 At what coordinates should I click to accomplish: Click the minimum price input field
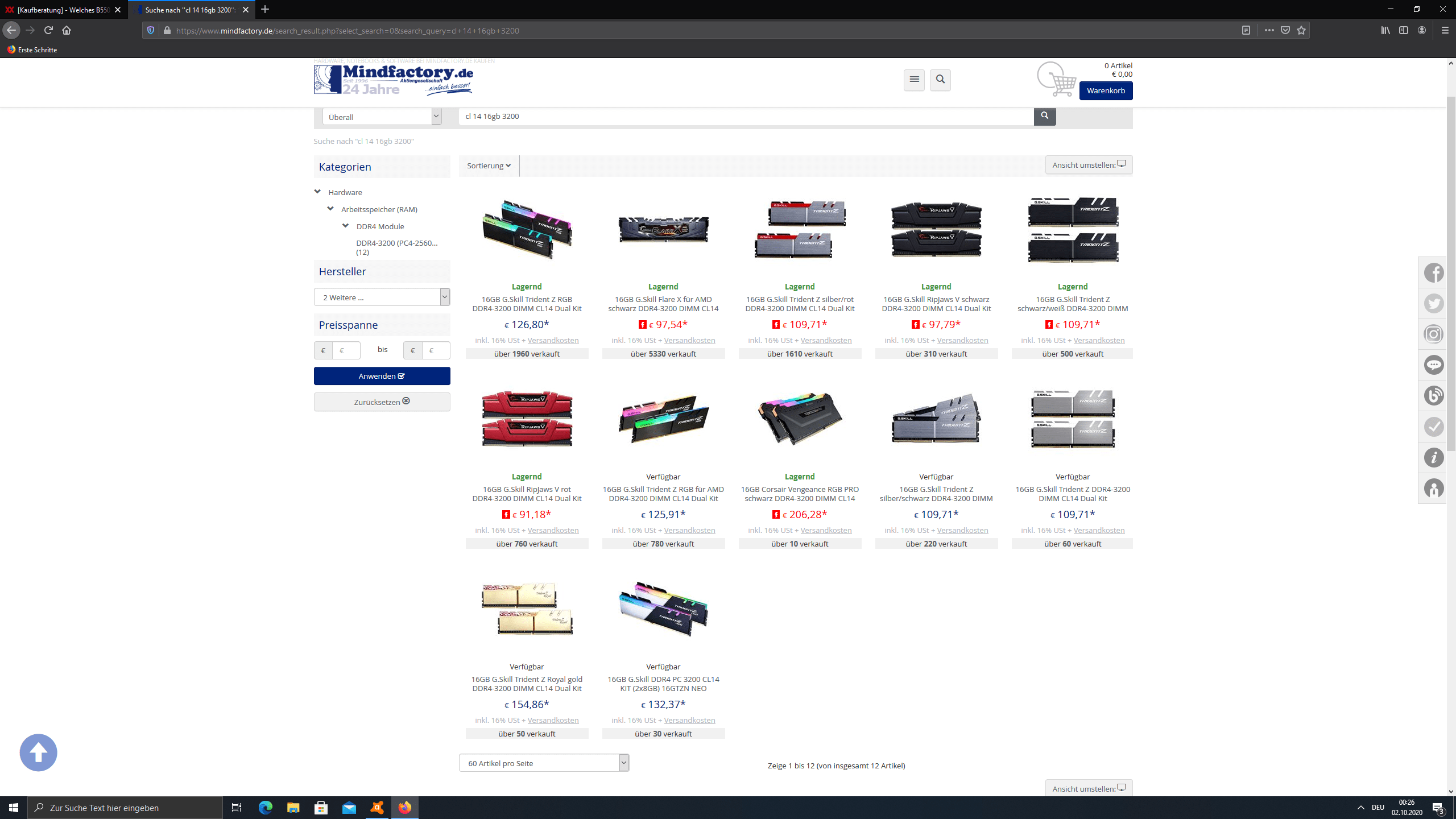coord(346,350)
